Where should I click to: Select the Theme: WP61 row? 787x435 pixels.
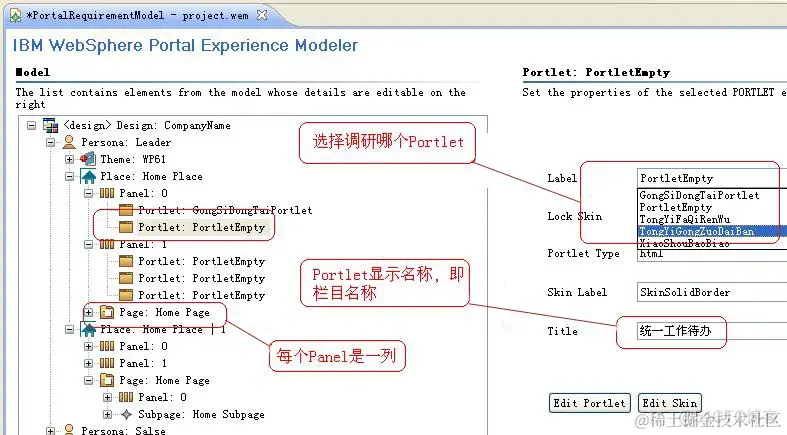pyautogui.click(x=133, y=160)
